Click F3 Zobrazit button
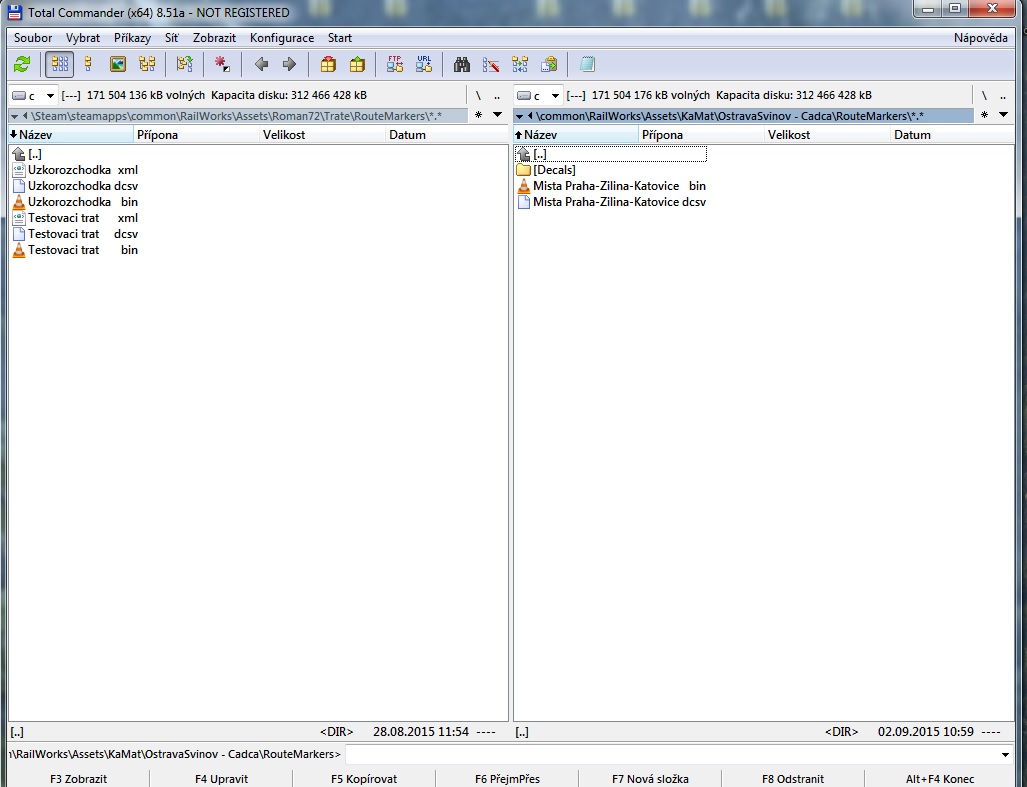Image resolution: width=1027 pixels, height=787 pixels. click(79, 779)
